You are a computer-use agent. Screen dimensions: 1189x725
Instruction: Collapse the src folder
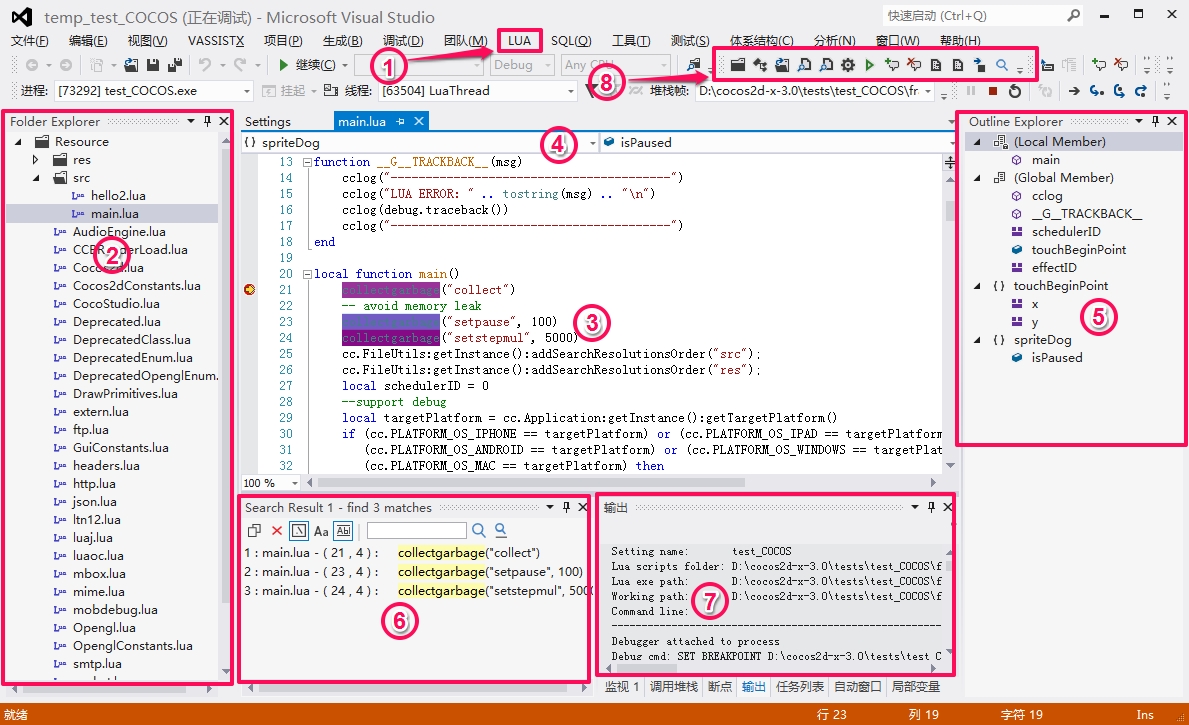pos(36,178)
